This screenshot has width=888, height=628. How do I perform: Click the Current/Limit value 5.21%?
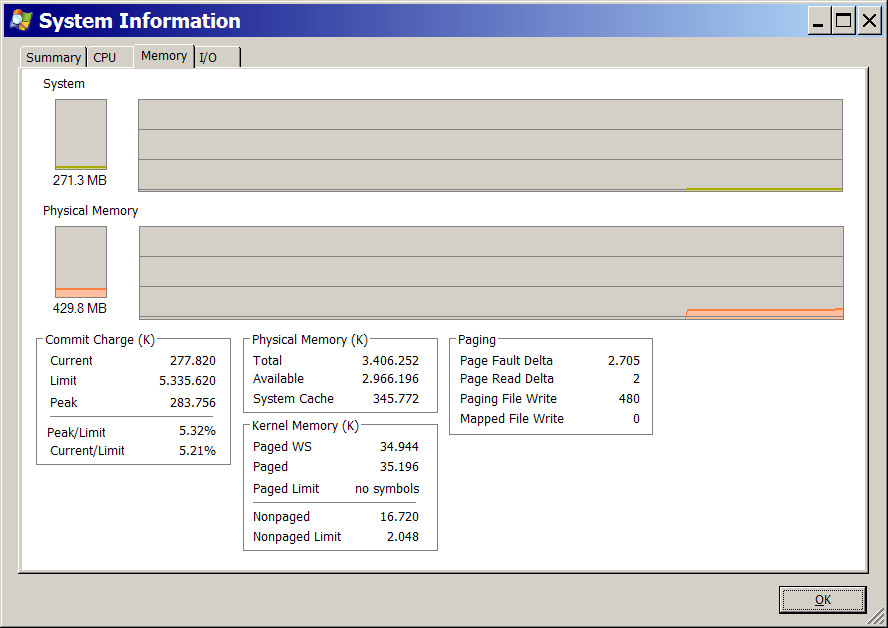click(197, 451)
